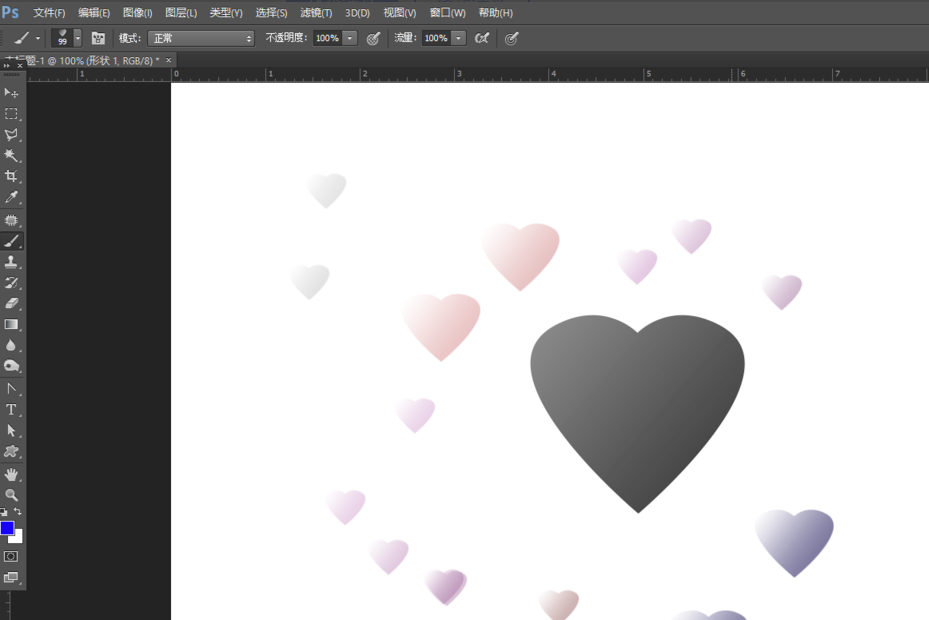Open the brush preset picker dropdown
929x620 pixels.
click(78, 39)
